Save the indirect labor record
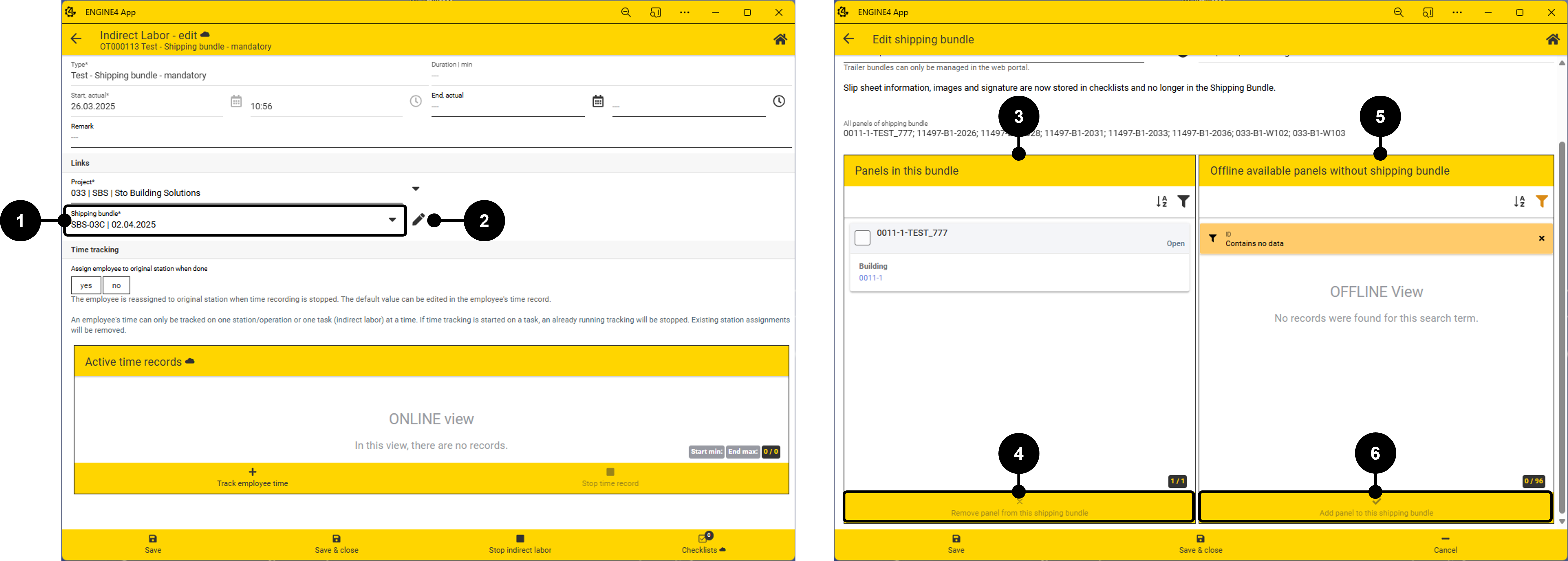Image resolution: width=1568 pixels, height=561 pixels. [x=153, y=544]
